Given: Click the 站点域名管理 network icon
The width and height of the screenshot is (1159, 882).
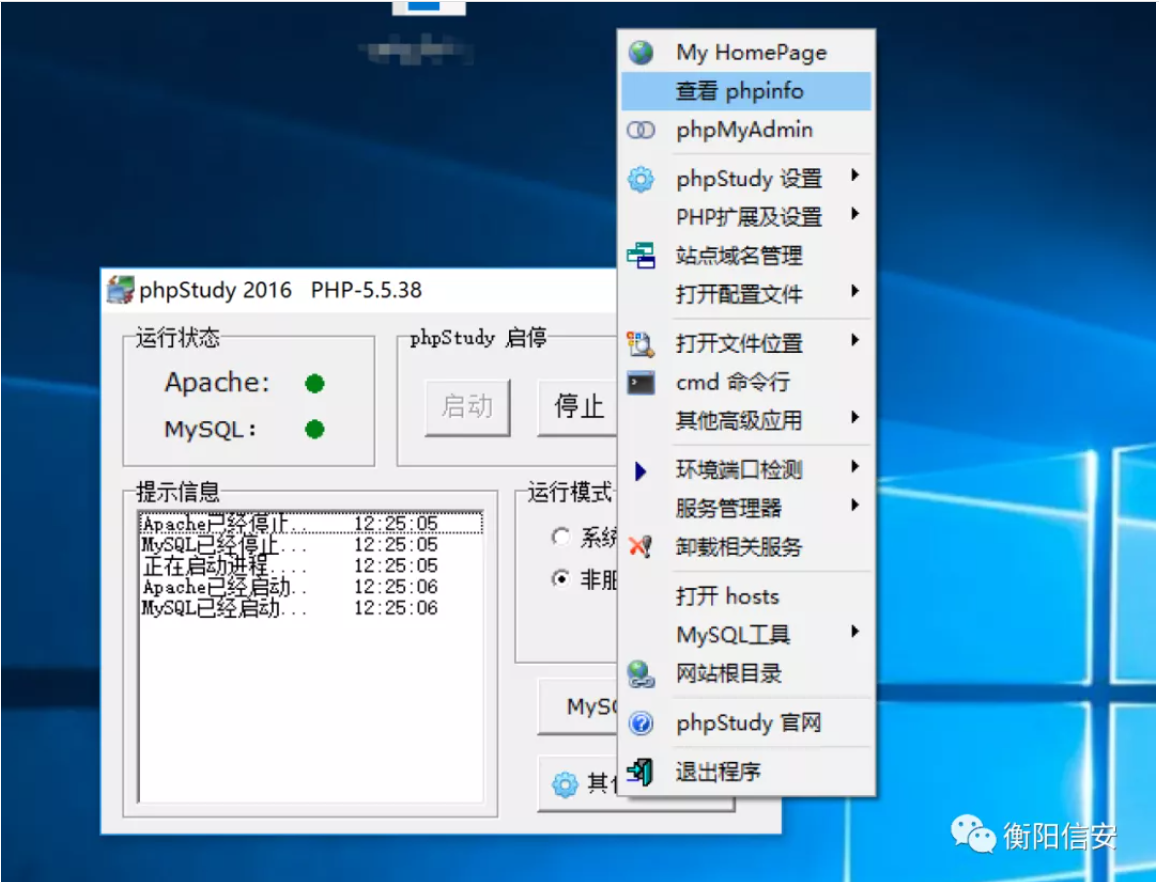Looking at the screenshot, I should tap(641, 256).
